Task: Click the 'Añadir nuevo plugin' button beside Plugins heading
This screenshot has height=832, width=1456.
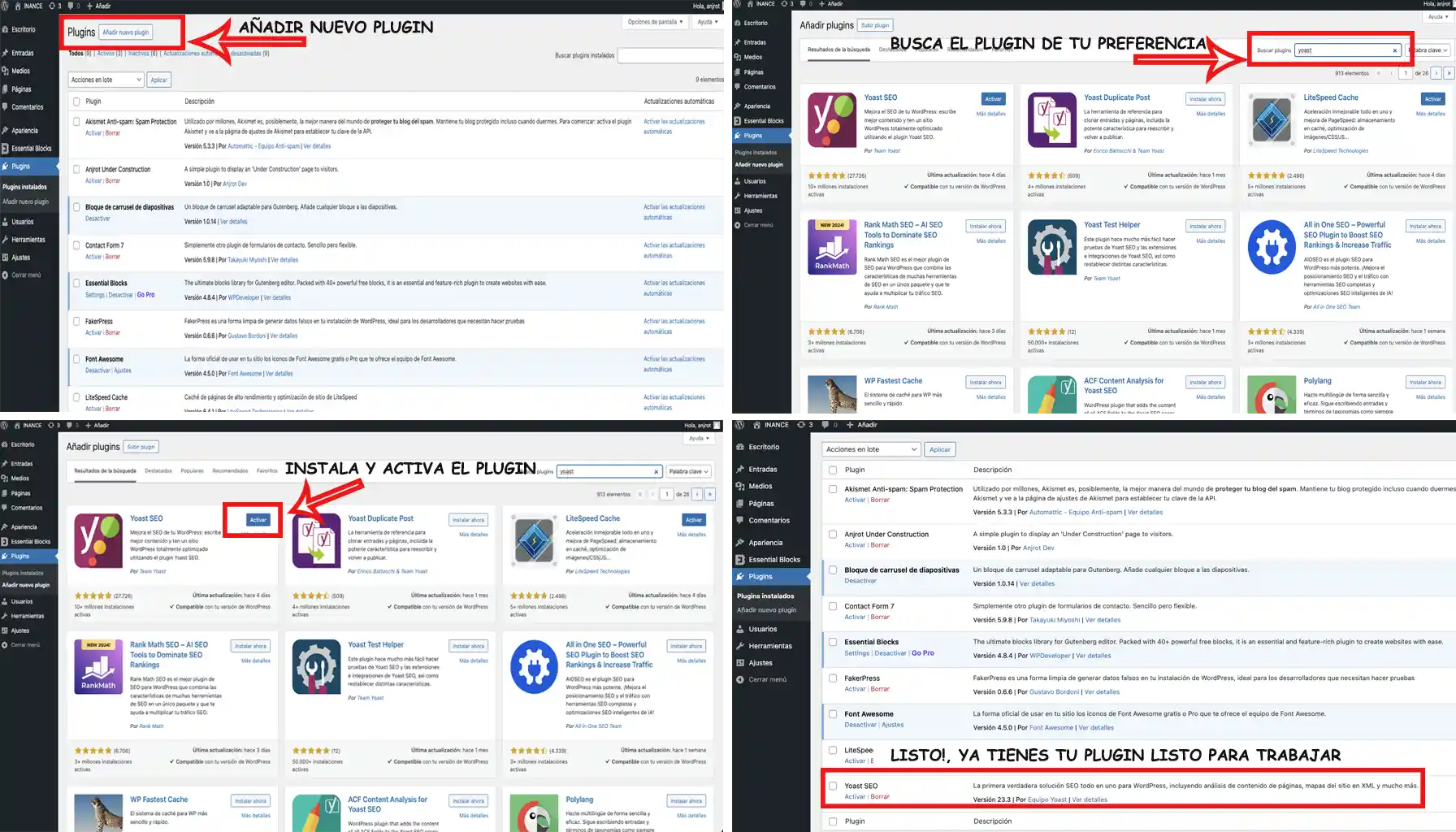Action: [126, 32]
